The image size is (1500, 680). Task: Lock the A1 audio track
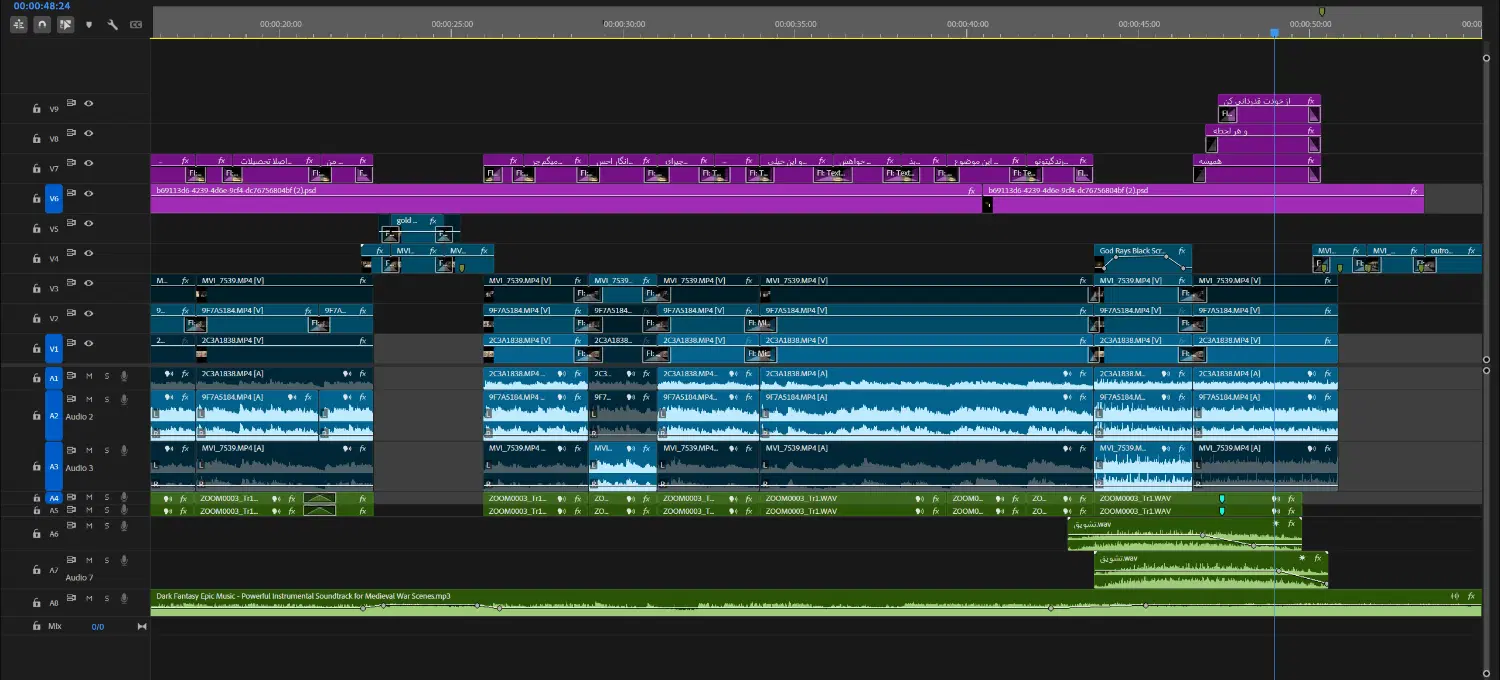click(36, 378)
